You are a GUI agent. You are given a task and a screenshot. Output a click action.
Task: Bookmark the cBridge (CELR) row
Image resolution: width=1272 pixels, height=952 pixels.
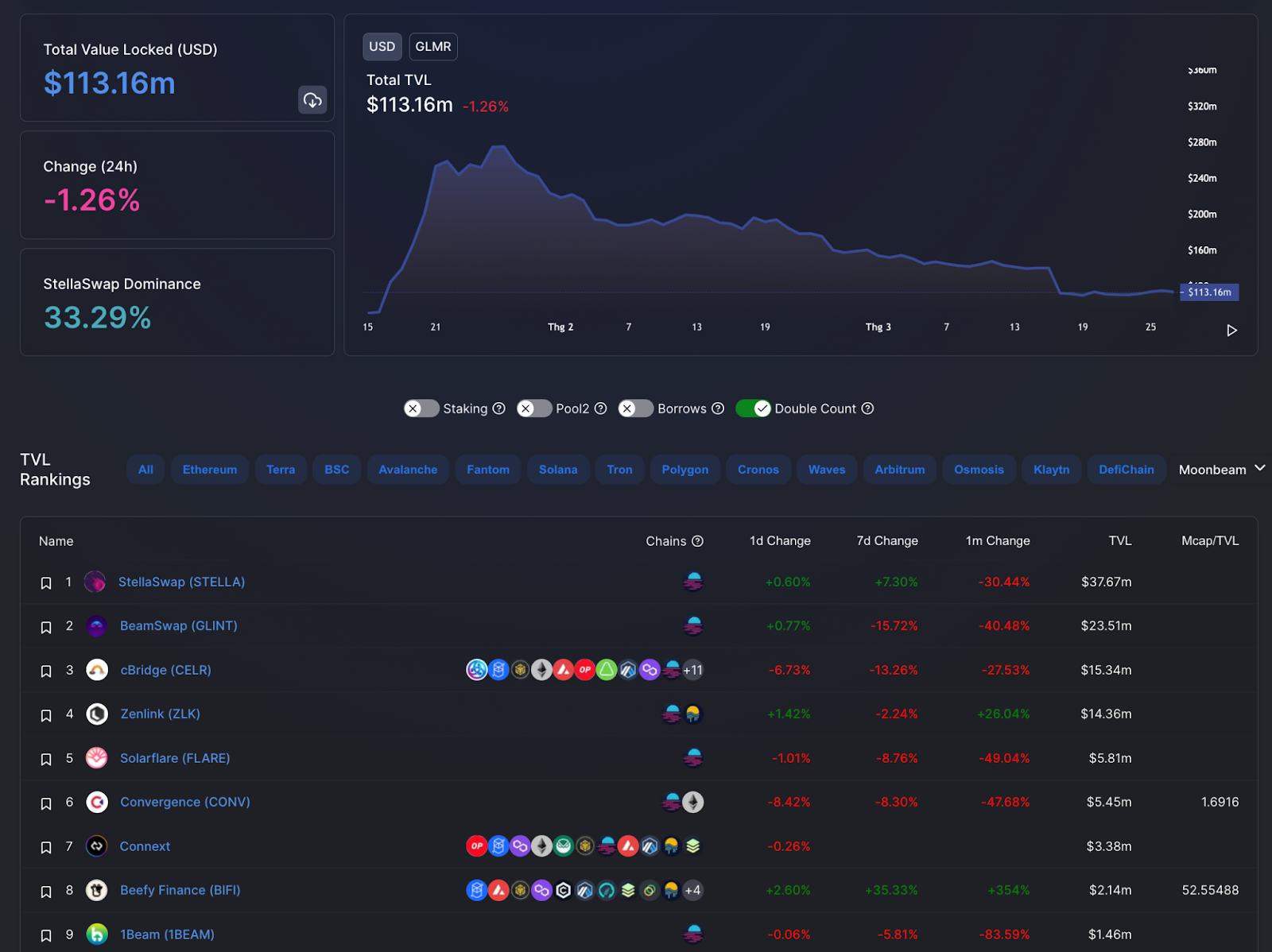[46, 671]
